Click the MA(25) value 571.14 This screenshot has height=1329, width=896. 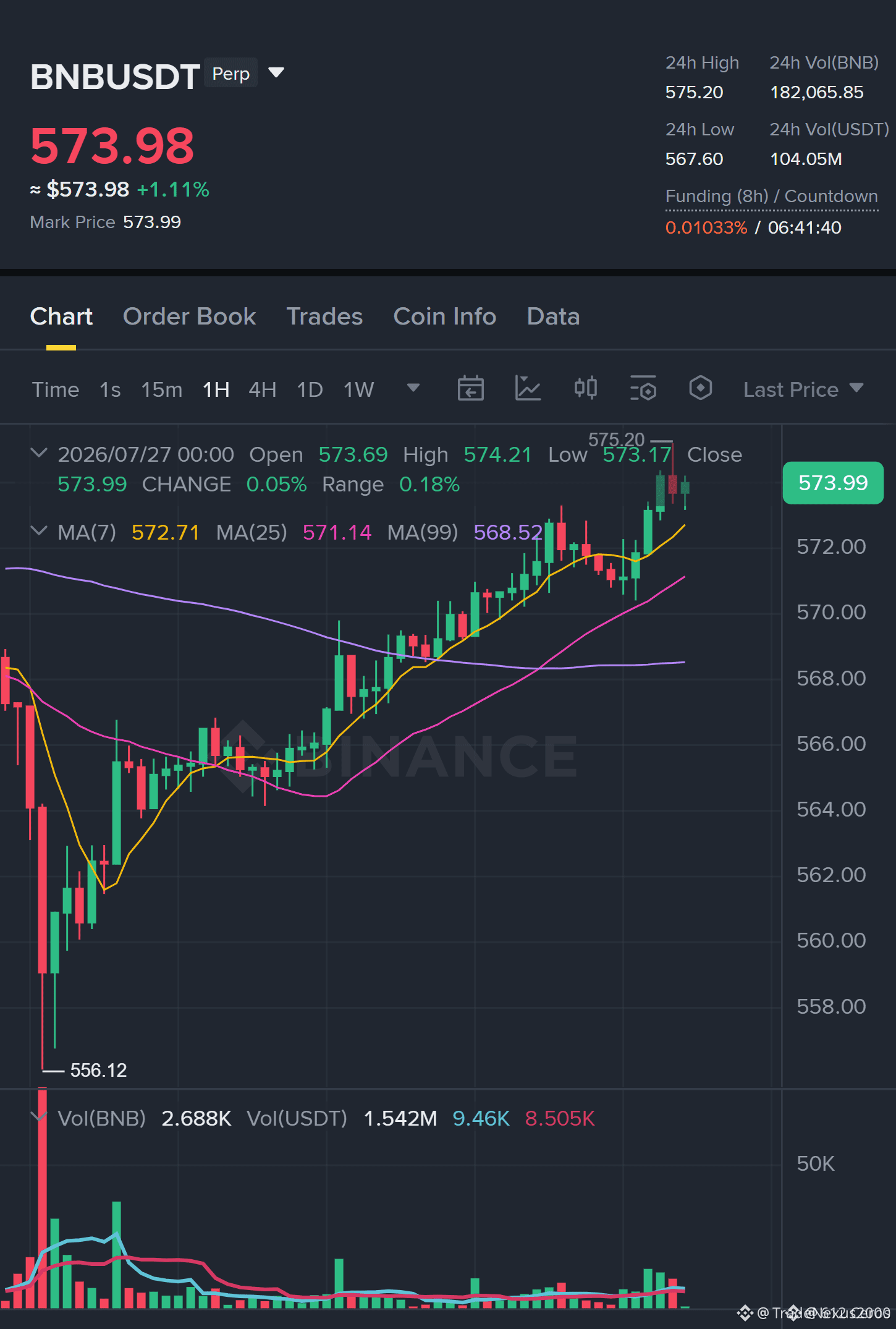coord(337,532)
